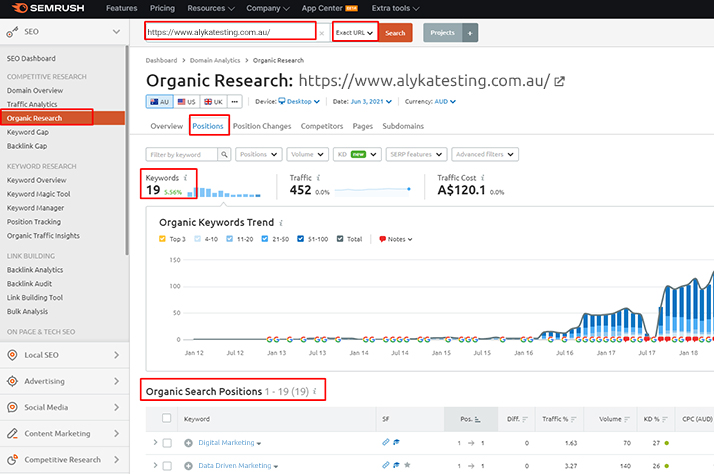Switch to the Competitors tab
Image resolution: width=714 pixels, height=474 pixels.
(x=322, y=126)
